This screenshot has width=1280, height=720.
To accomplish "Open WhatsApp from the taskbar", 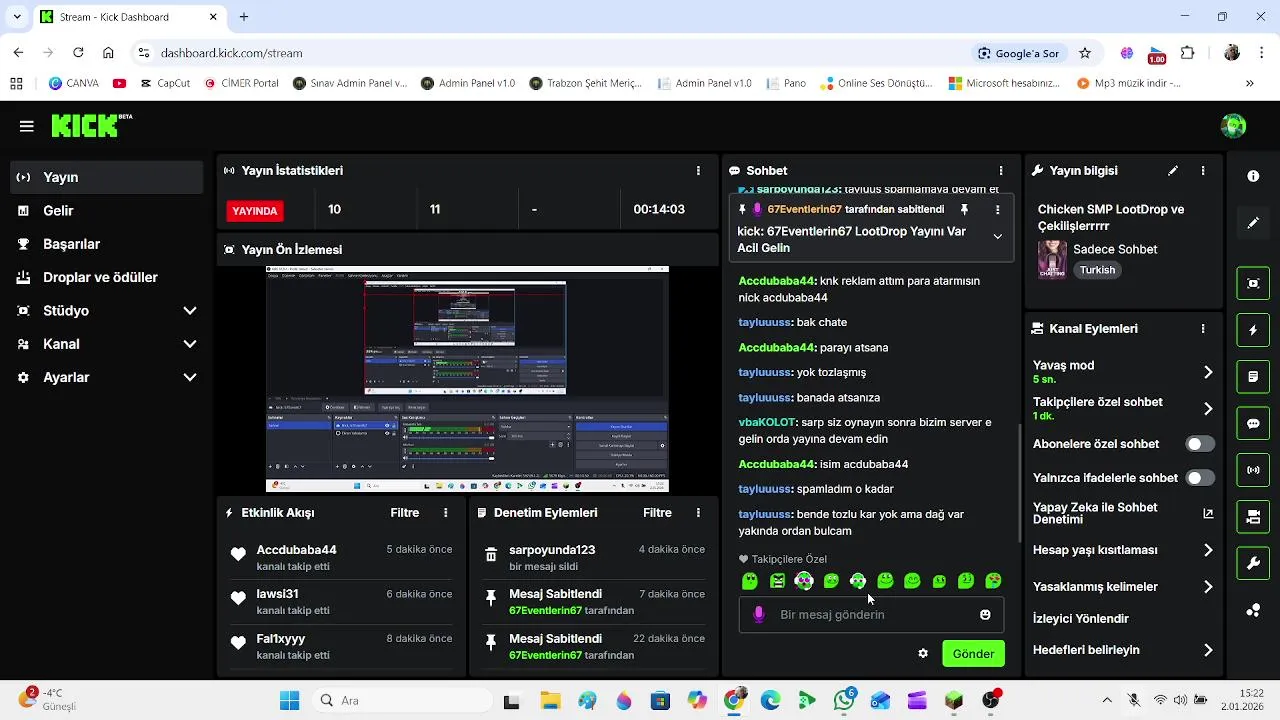I will coord(845,700).
